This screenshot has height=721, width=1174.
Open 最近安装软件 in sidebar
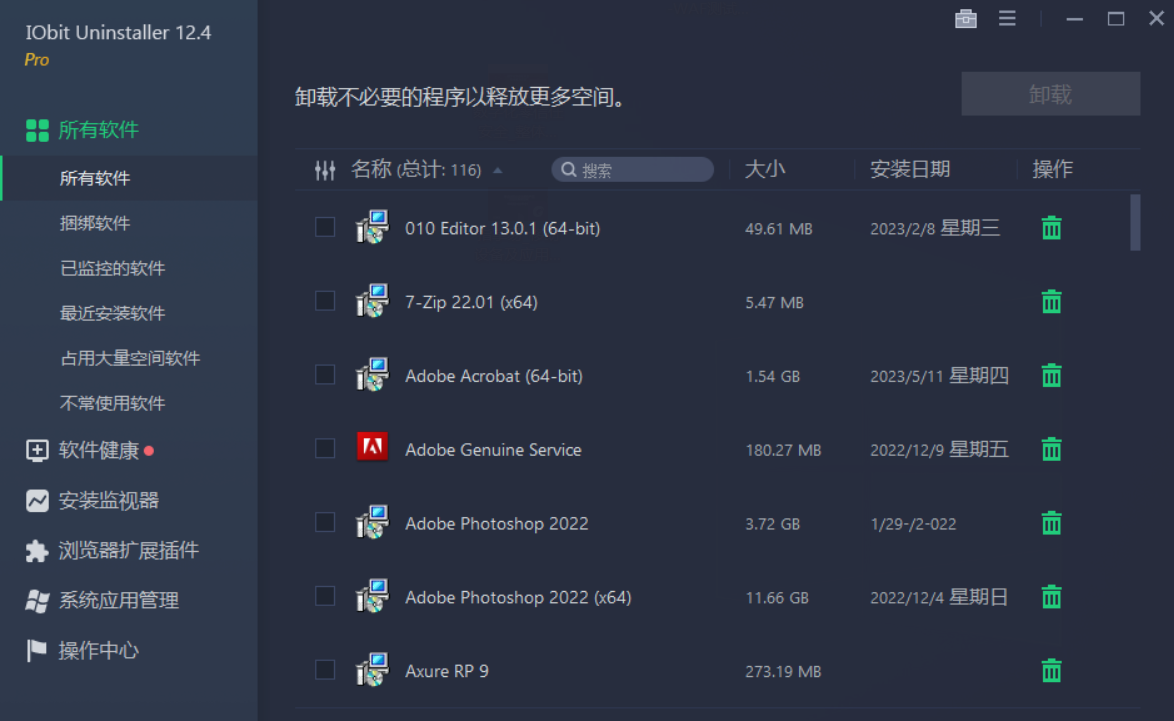coord(112,313)
